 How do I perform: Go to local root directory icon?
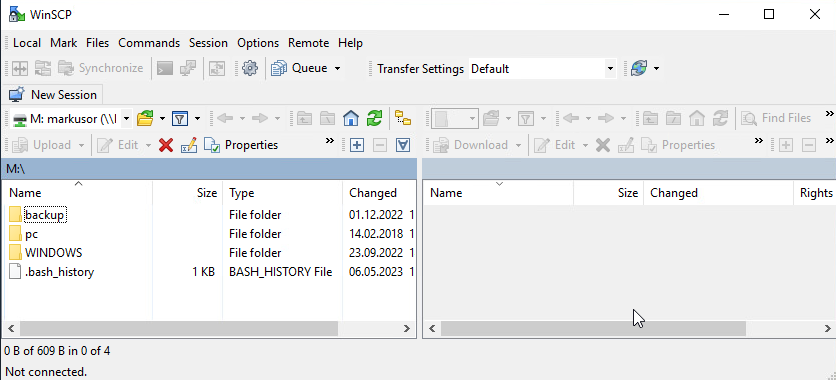click(x=327, y=118)
